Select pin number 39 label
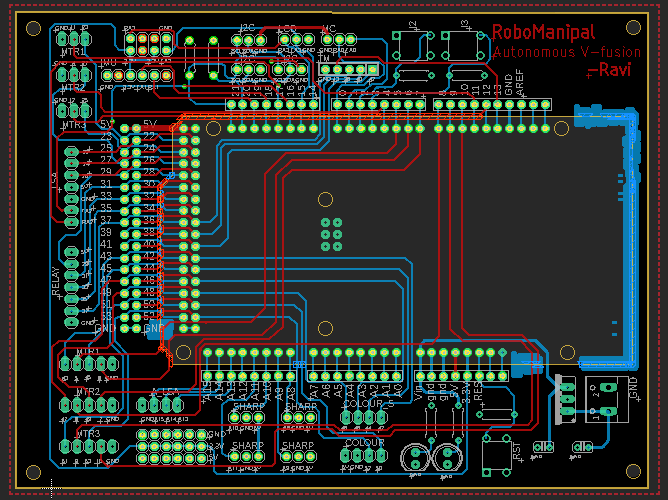 tap(106, 232)
